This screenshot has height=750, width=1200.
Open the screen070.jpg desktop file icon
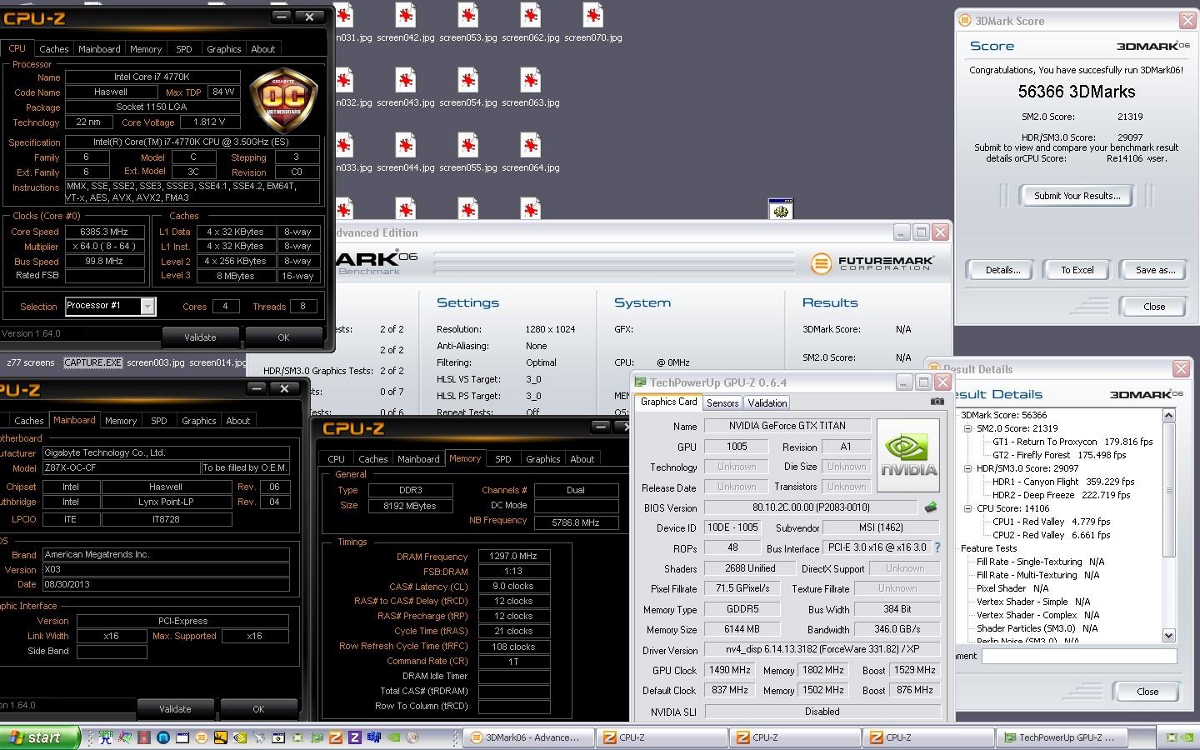click(x=593, y=15)
